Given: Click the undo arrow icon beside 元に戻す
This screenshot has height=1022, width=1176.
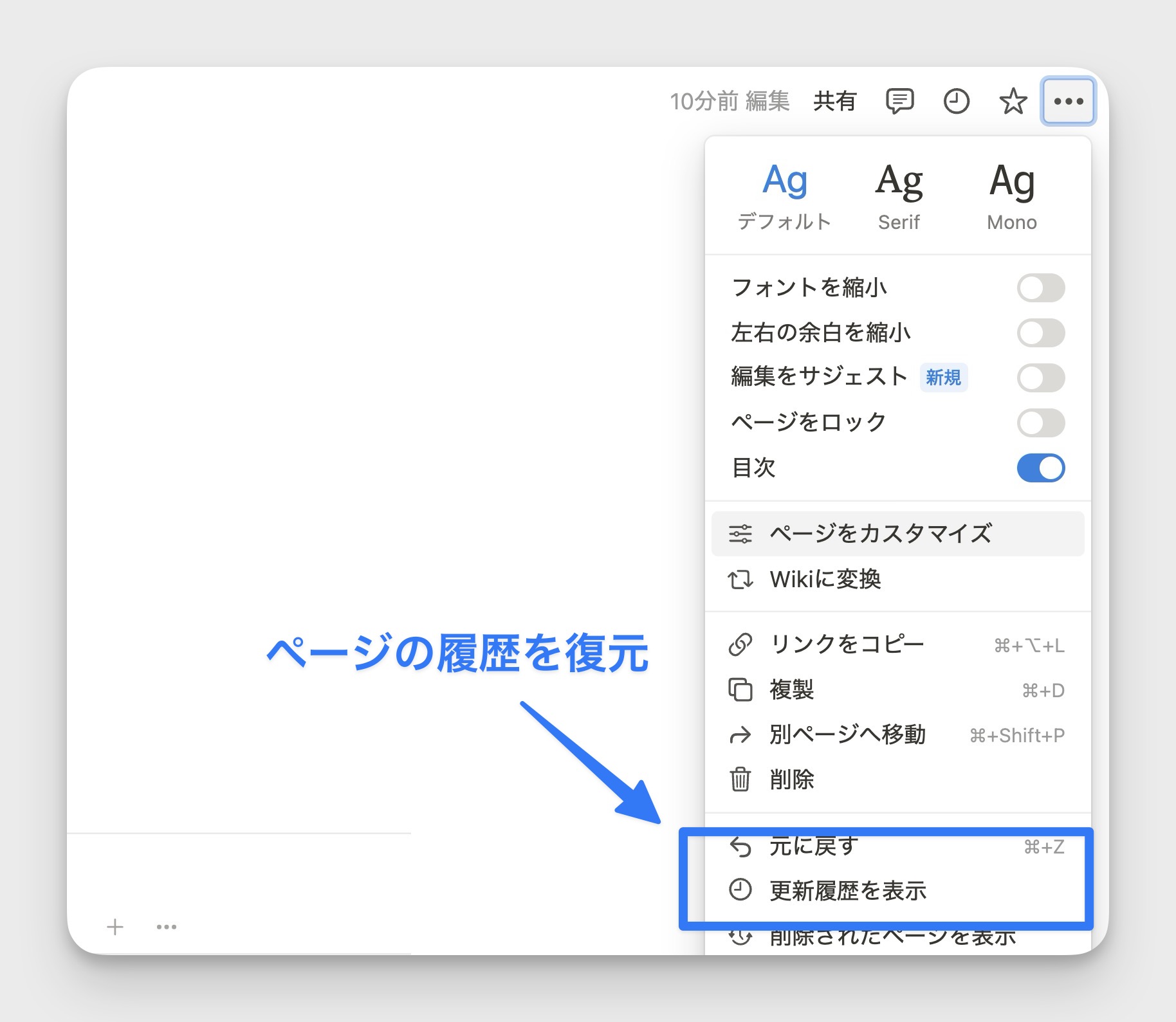Looking at the screenshot, I should (x=740, y=847).
